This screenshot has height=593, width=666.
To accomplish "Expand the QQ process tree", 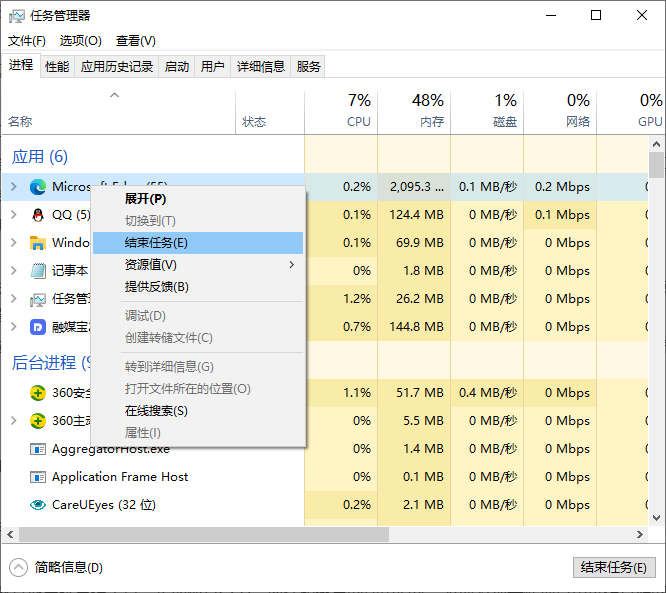I will (13, 215).
